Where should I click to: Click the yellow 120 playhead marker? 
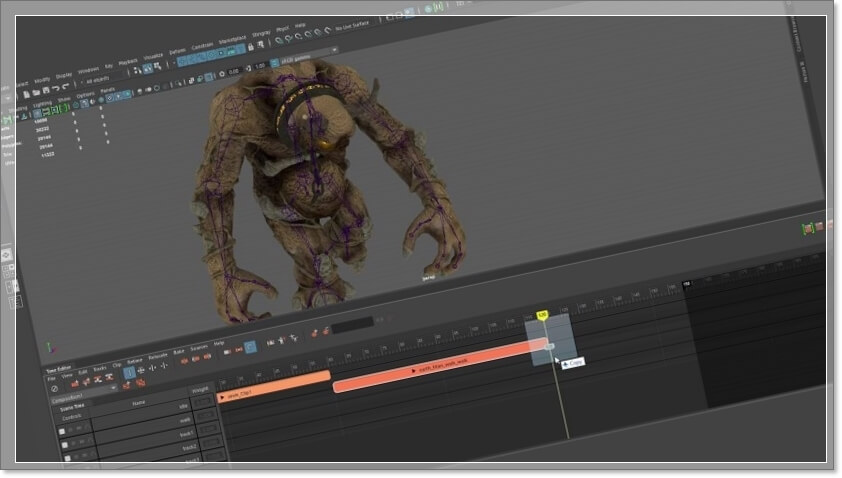[x=542, y=314]
